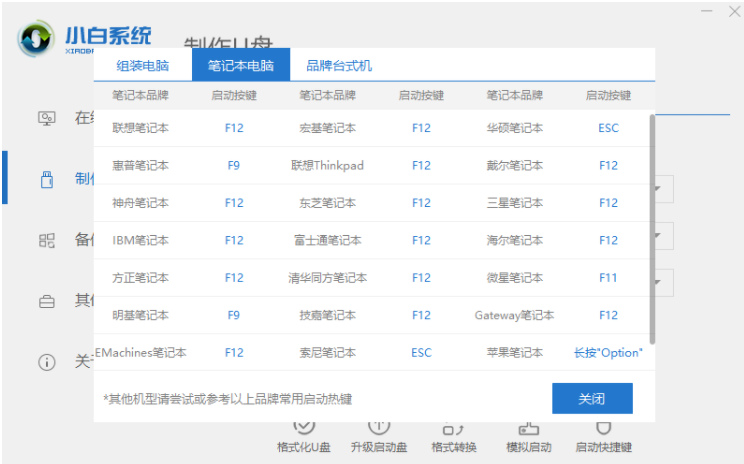Select the IBM笔记本 cell

point(140,241)
